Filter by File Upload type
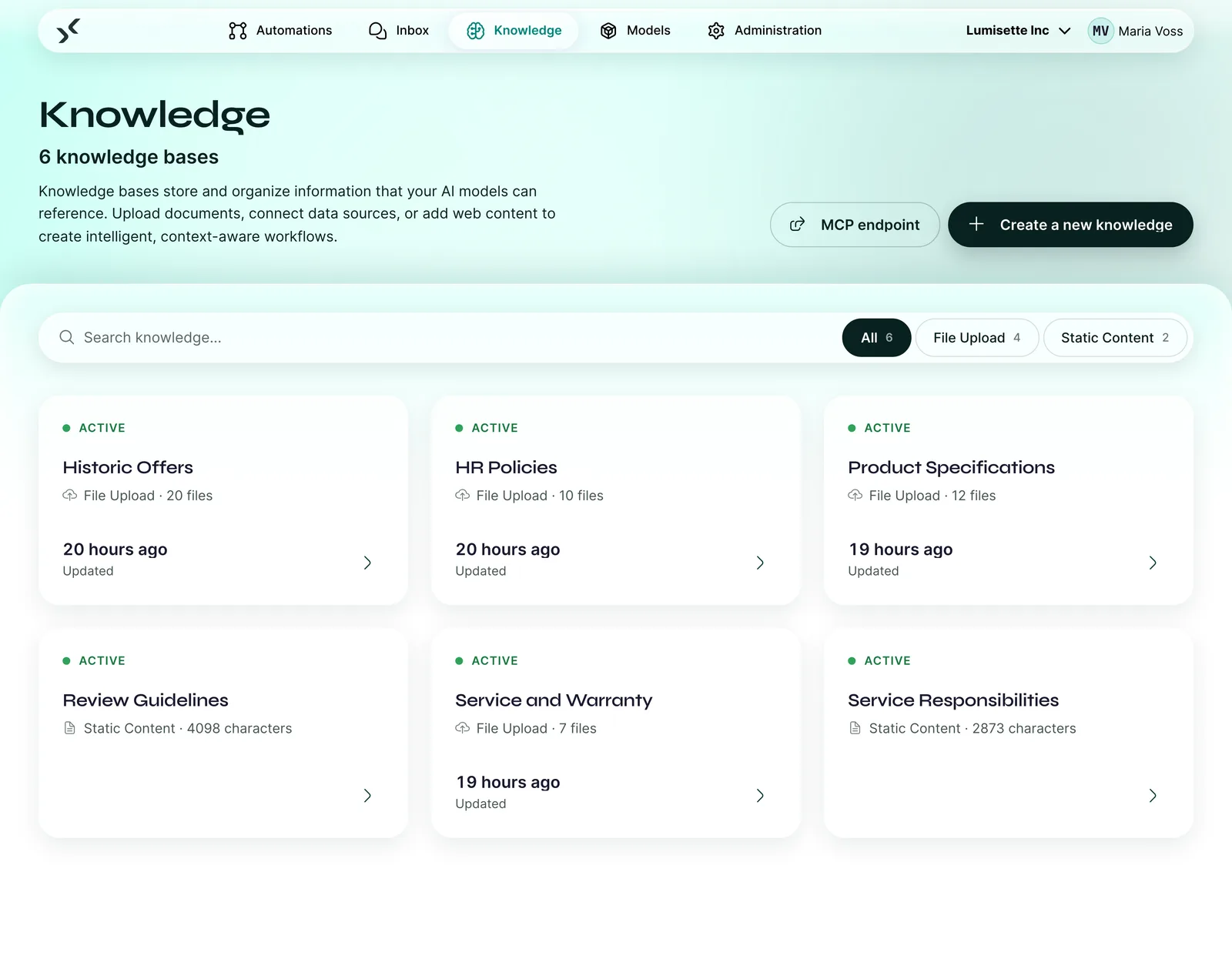Image resolution: width=1232 pixels, height=962 pixels. pyautogui.click(x=977, y=338)
